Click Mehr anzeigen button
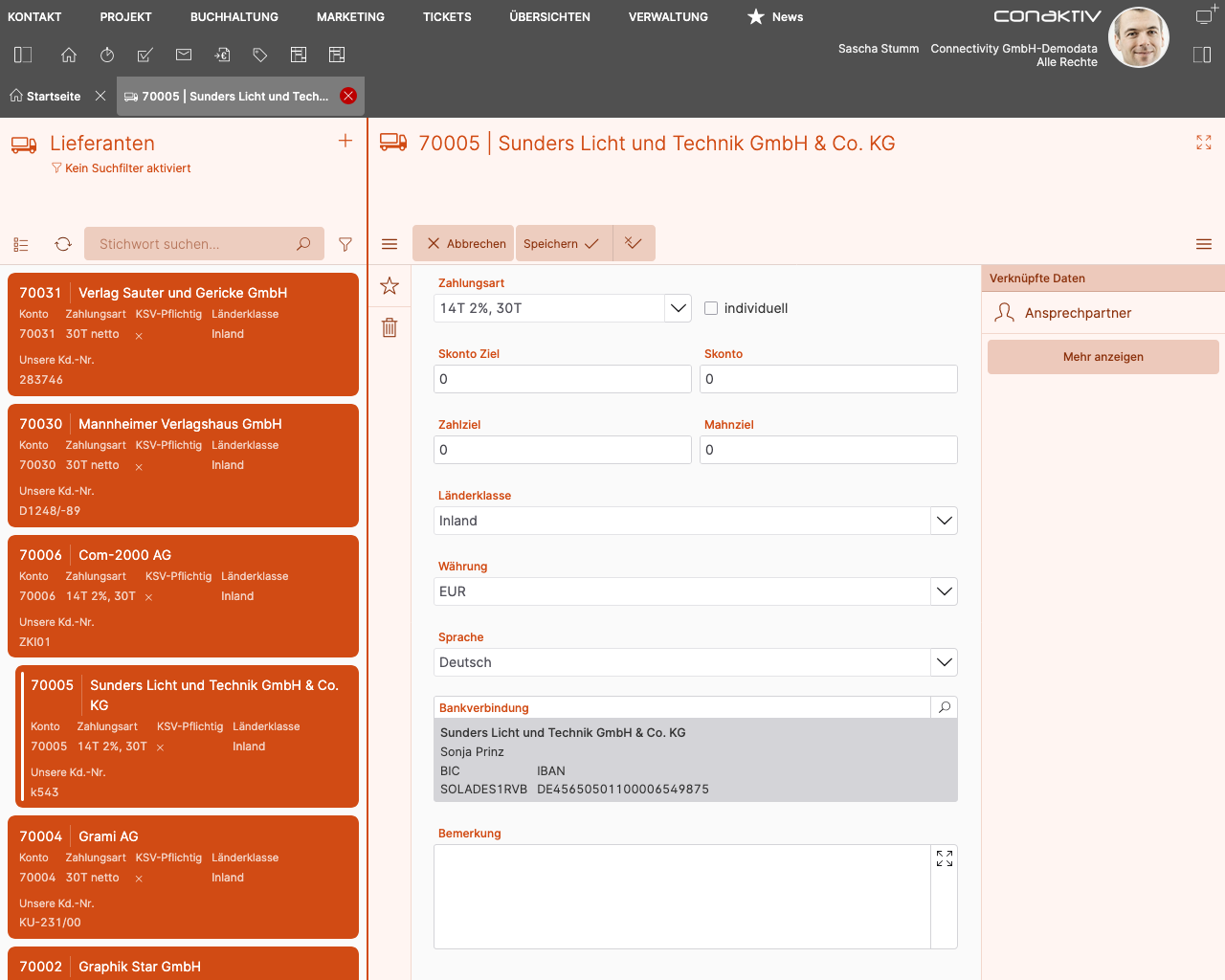The image size is (1225, 980). 1103,357
